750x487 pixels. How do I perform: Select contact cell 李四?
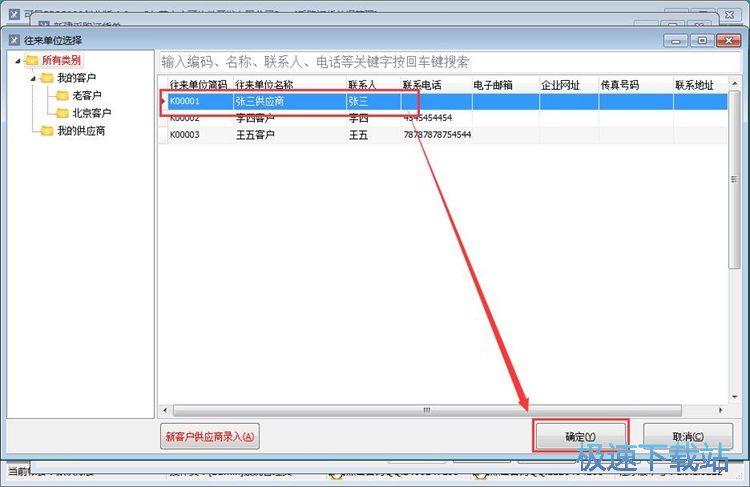[373, 118]
